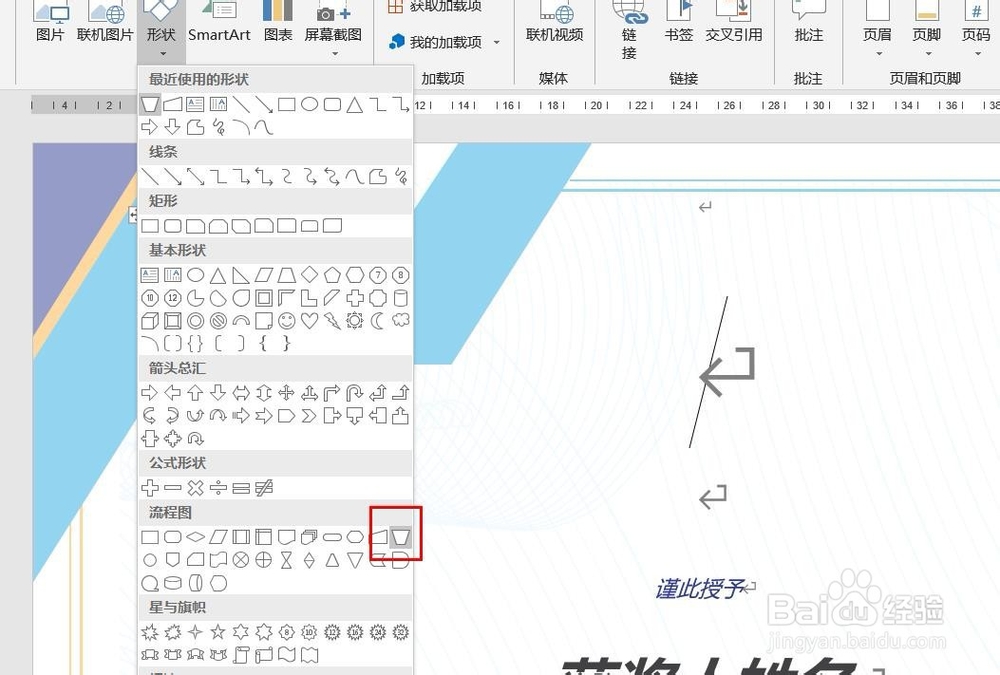Image resolution: width=1000 pixels, height=675 pixels.
Task: Select the smiley face shape
Action: click(287, 320)
